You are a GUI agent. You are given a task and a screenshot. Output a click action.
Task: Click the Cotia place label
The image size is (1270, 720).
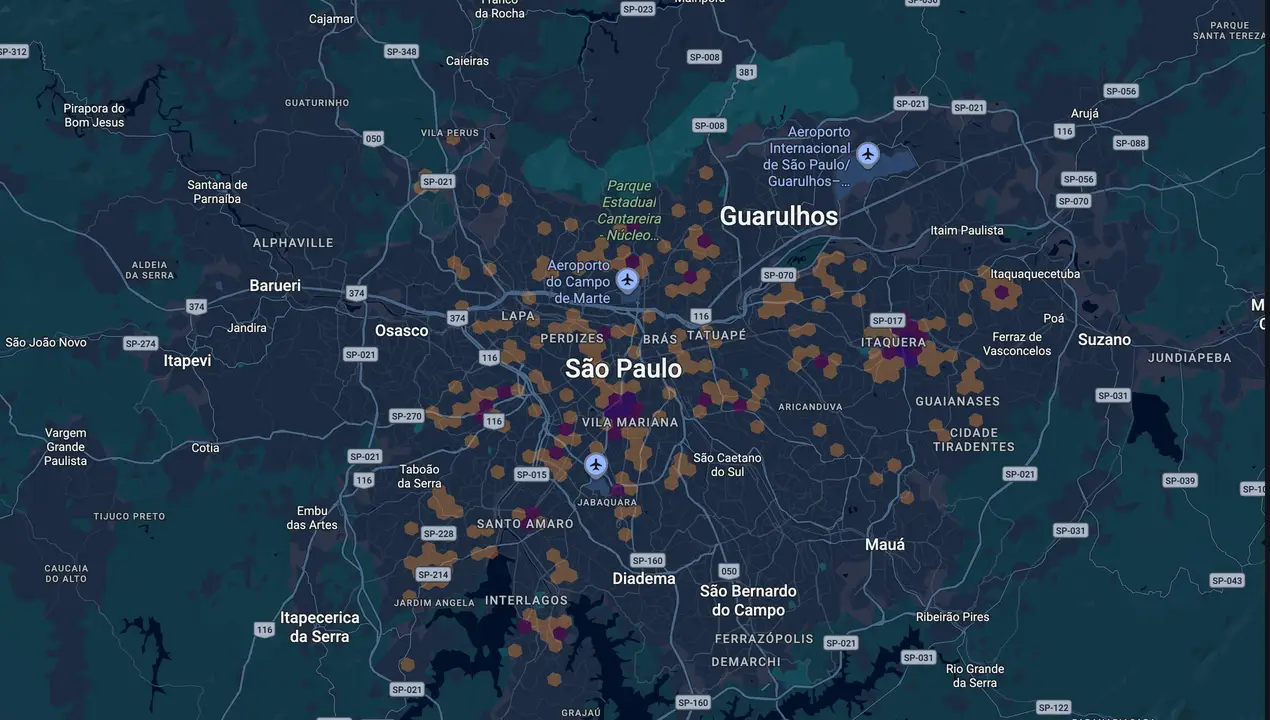205,448
